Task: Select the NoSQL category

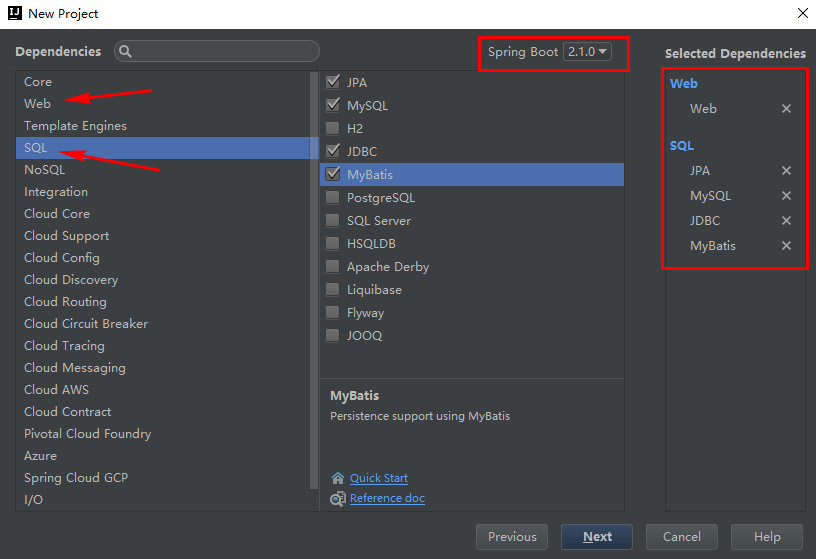Action: 163,170
